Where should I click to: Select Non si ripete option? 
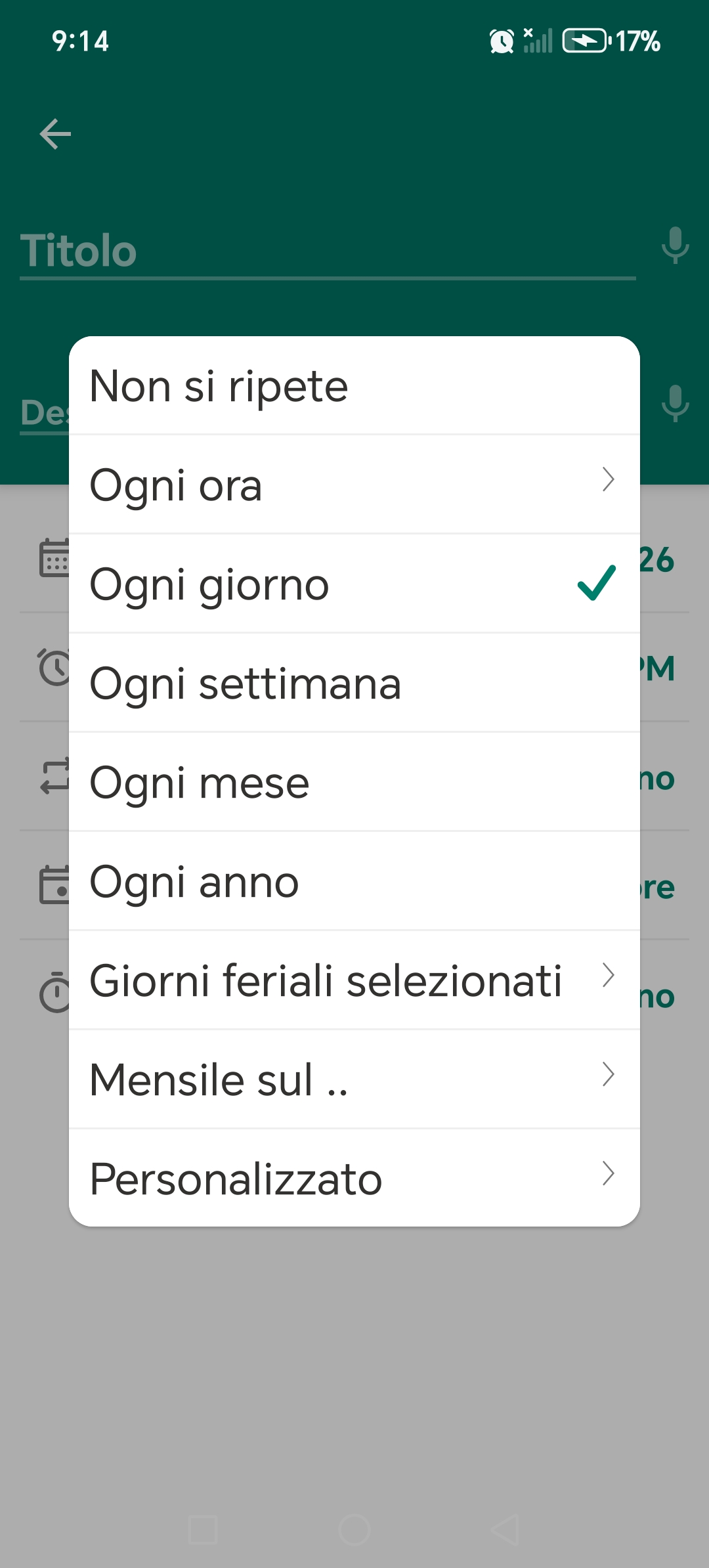[354, 386]
